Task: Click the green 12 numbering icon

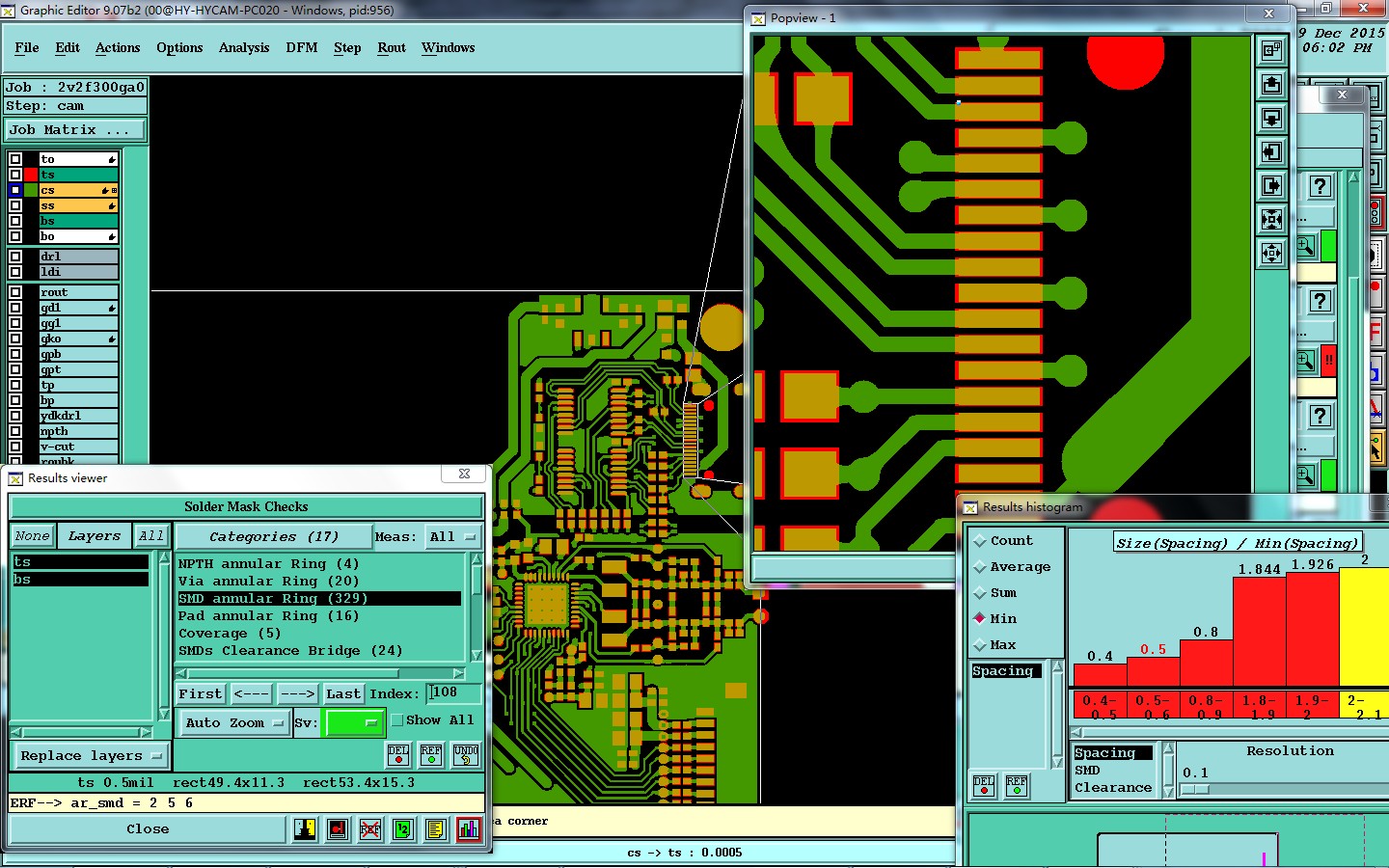Action: (403, 829)
